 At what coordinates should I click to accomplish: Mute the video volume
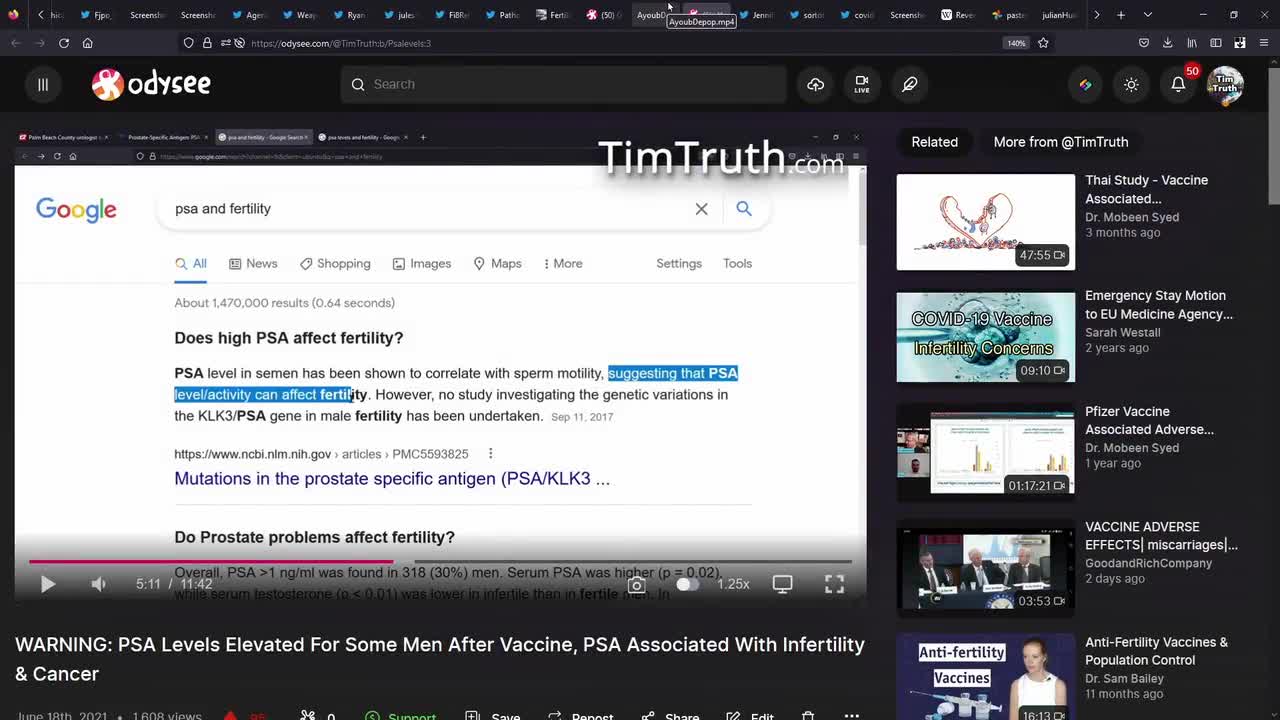98,584
